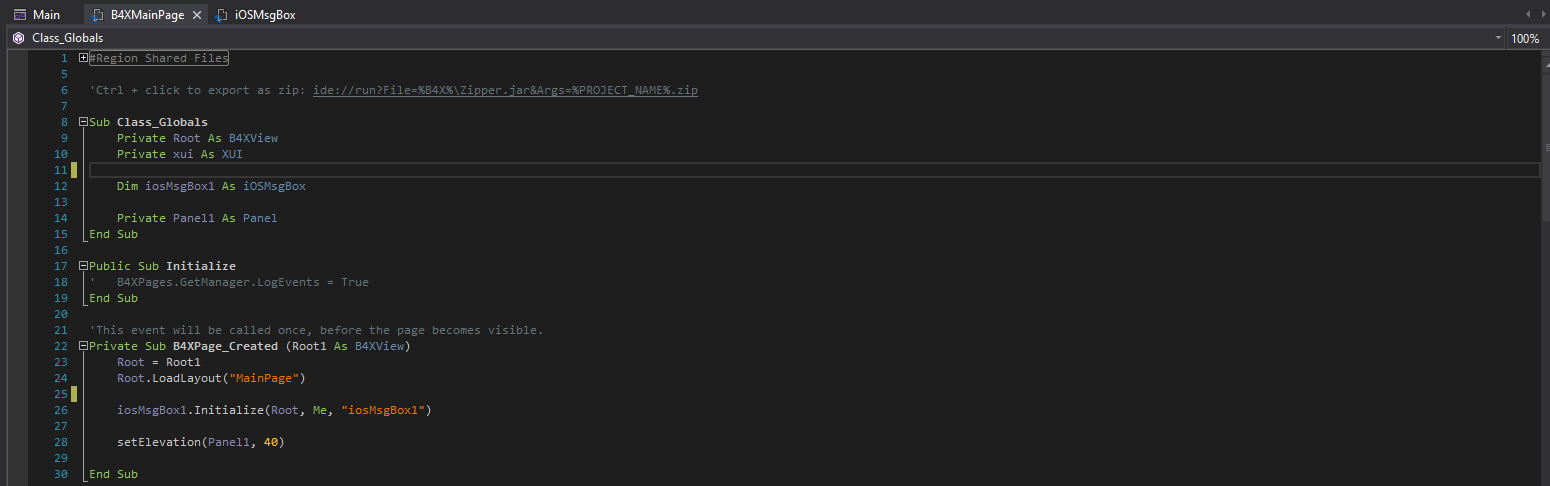The width and height of the screenshot is (1550, 486).
Task: Switch to the iOSMsgBox tab
Action: click(x=264, y=15)
